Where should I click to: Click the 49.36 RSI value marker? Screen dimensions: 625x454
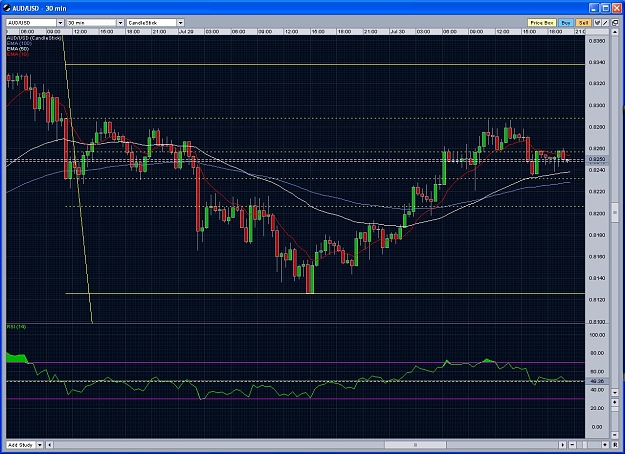pos(597,381)
